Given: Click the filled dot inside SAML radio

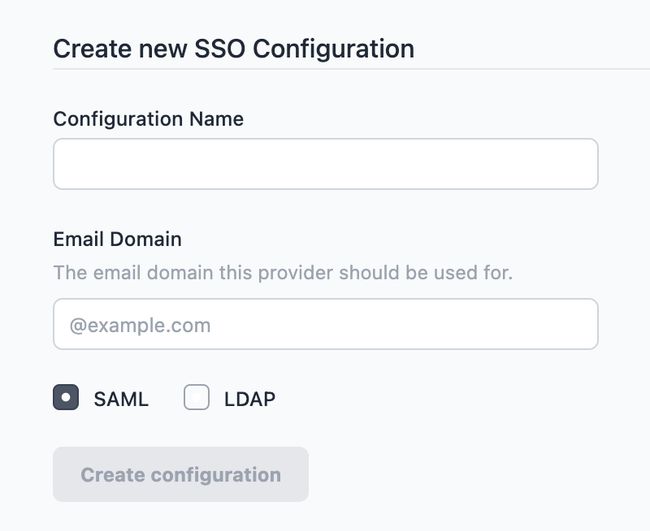Looking at the screenshot, I should tap(66, 398).
